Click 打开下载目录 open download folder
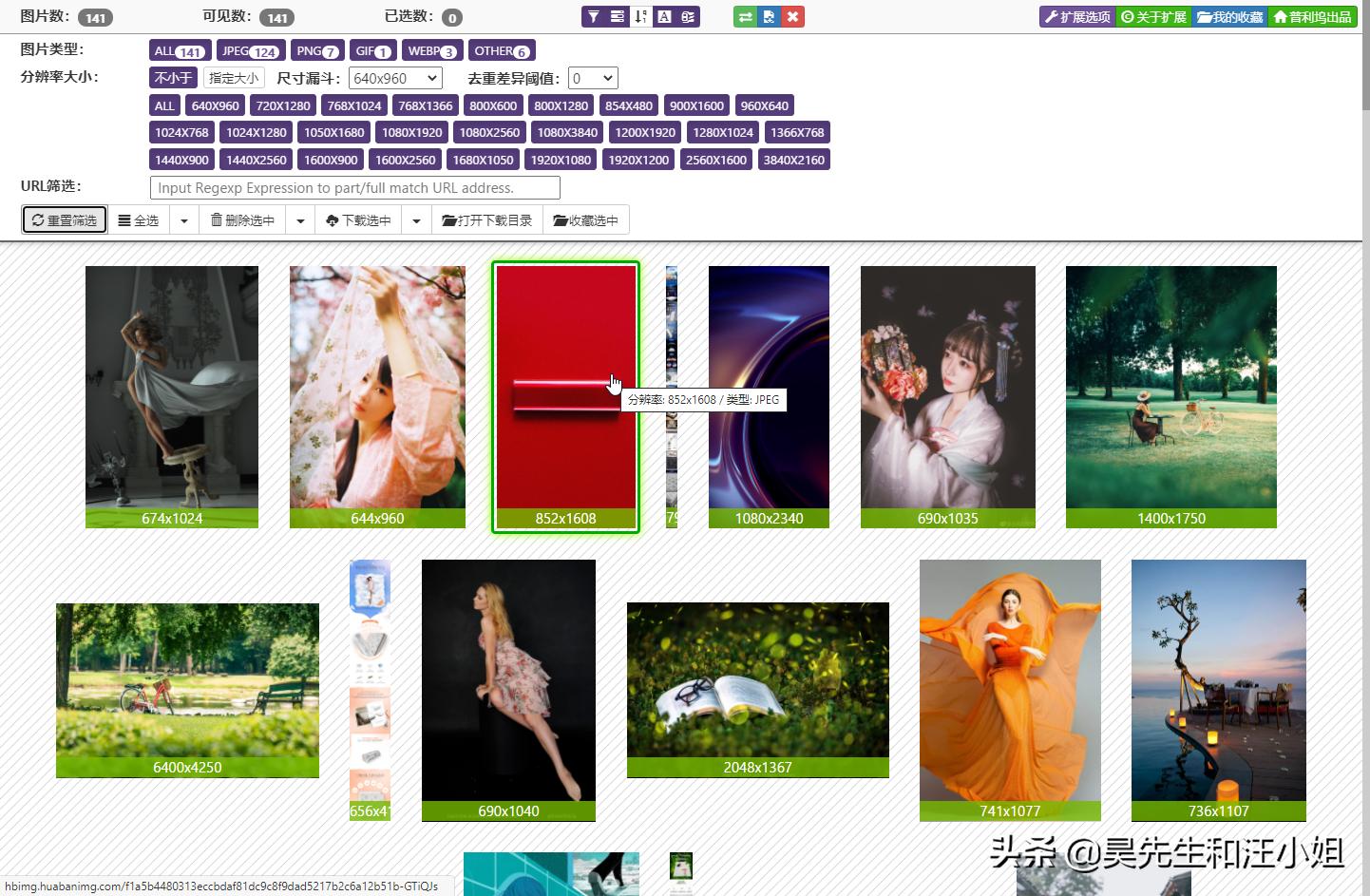The image size is (1370, 896). click(486, 220)
